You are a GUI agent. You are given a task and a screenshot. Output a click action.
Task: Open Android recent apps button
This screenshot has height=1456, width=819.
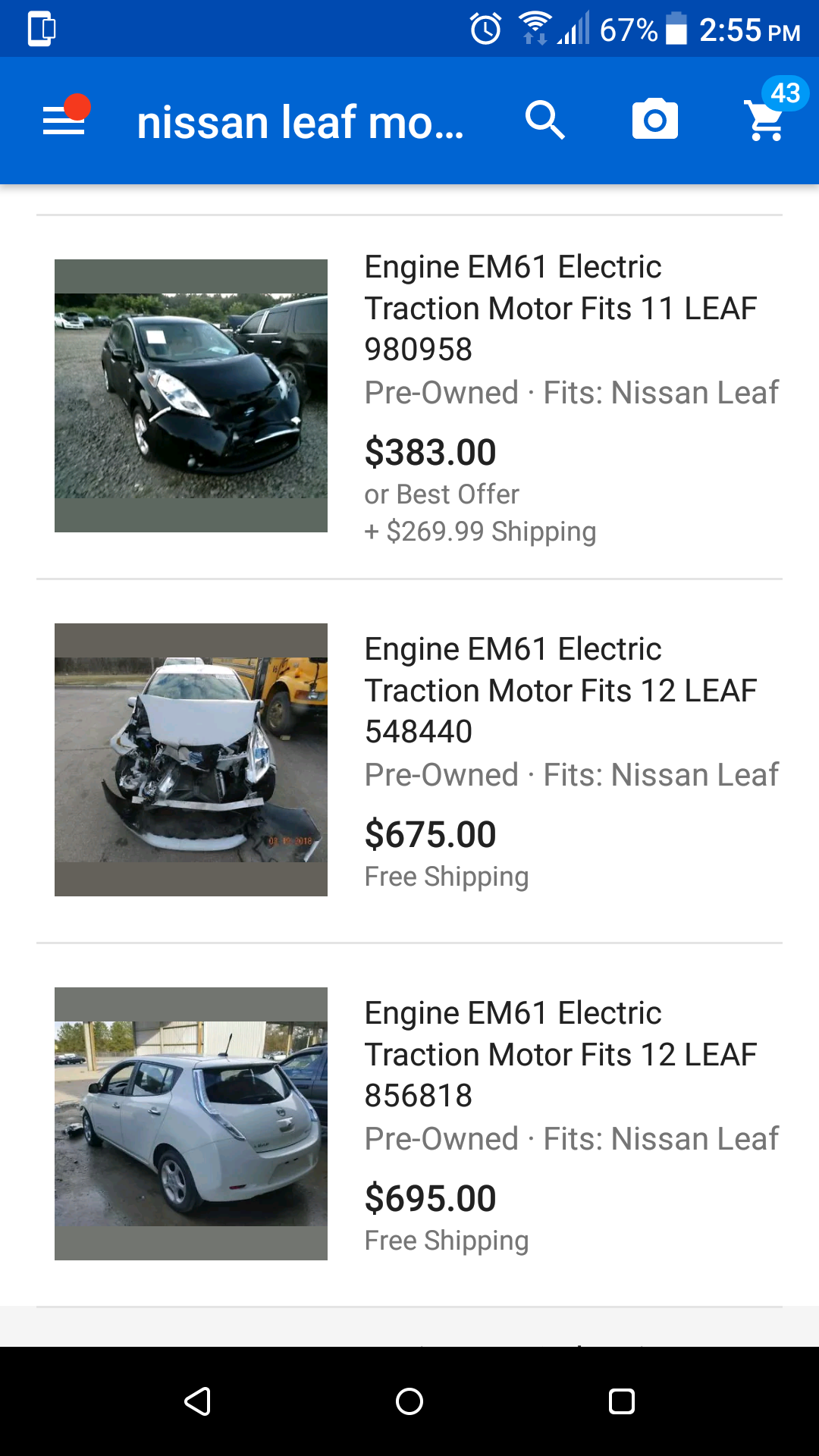[x=621, y=1401]
